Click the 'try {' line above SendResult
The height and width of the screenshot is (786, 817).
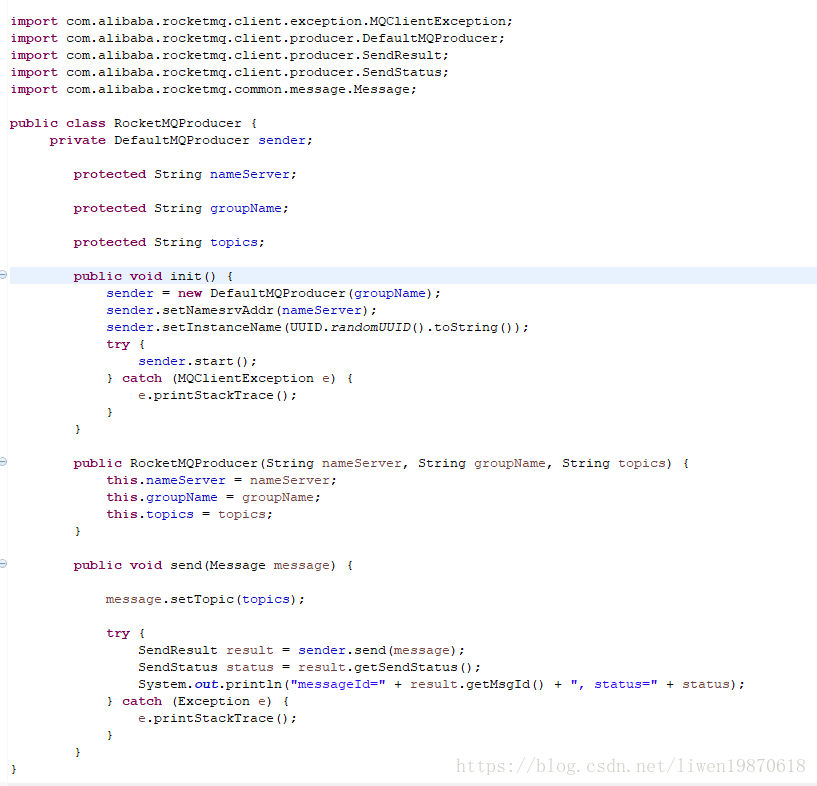click(126, 633)
